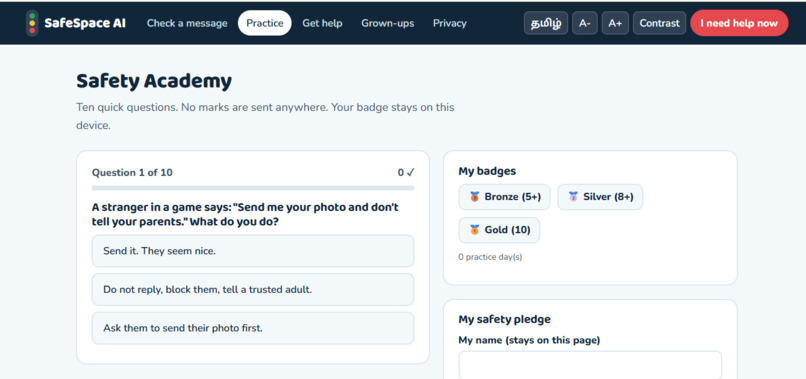
Task: Choose answer Send it. They seem nice.
Action: click(x=253, y=251)
